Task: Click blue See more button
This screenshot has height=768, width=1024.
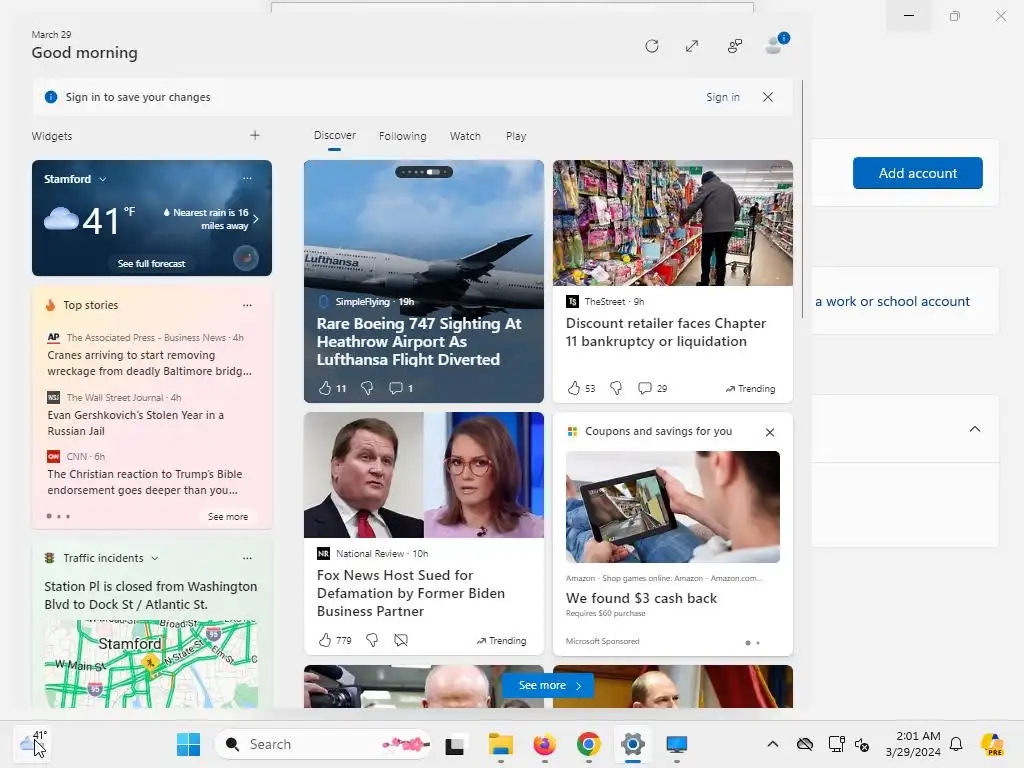Action: (x=549, y=685)
